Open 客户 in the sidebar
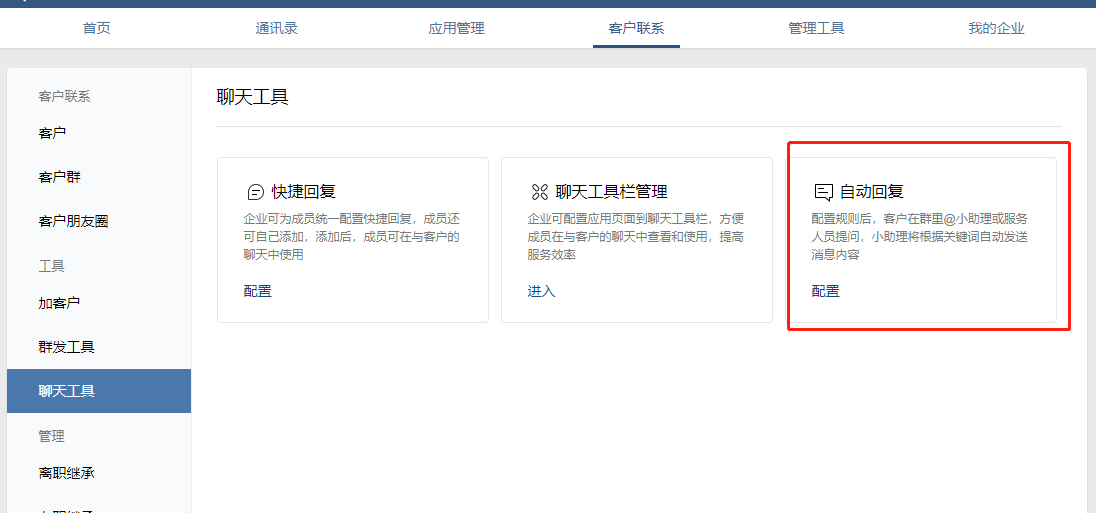Image resolution: width=1096 pixels, height=513 pixels. pyautogui.click(x=52, y=133)
